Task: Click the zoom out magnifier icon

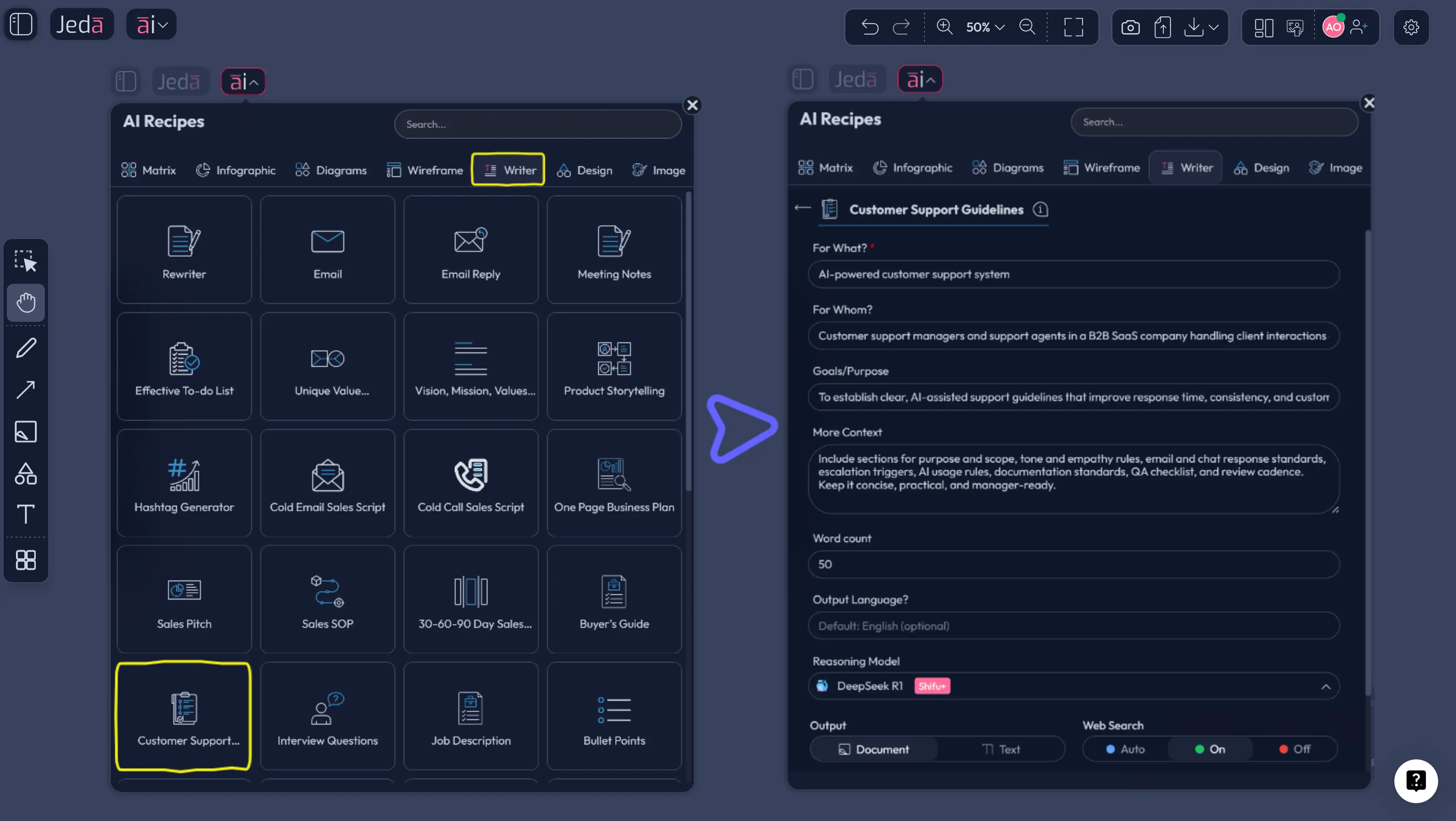Action: point(1027,27)
